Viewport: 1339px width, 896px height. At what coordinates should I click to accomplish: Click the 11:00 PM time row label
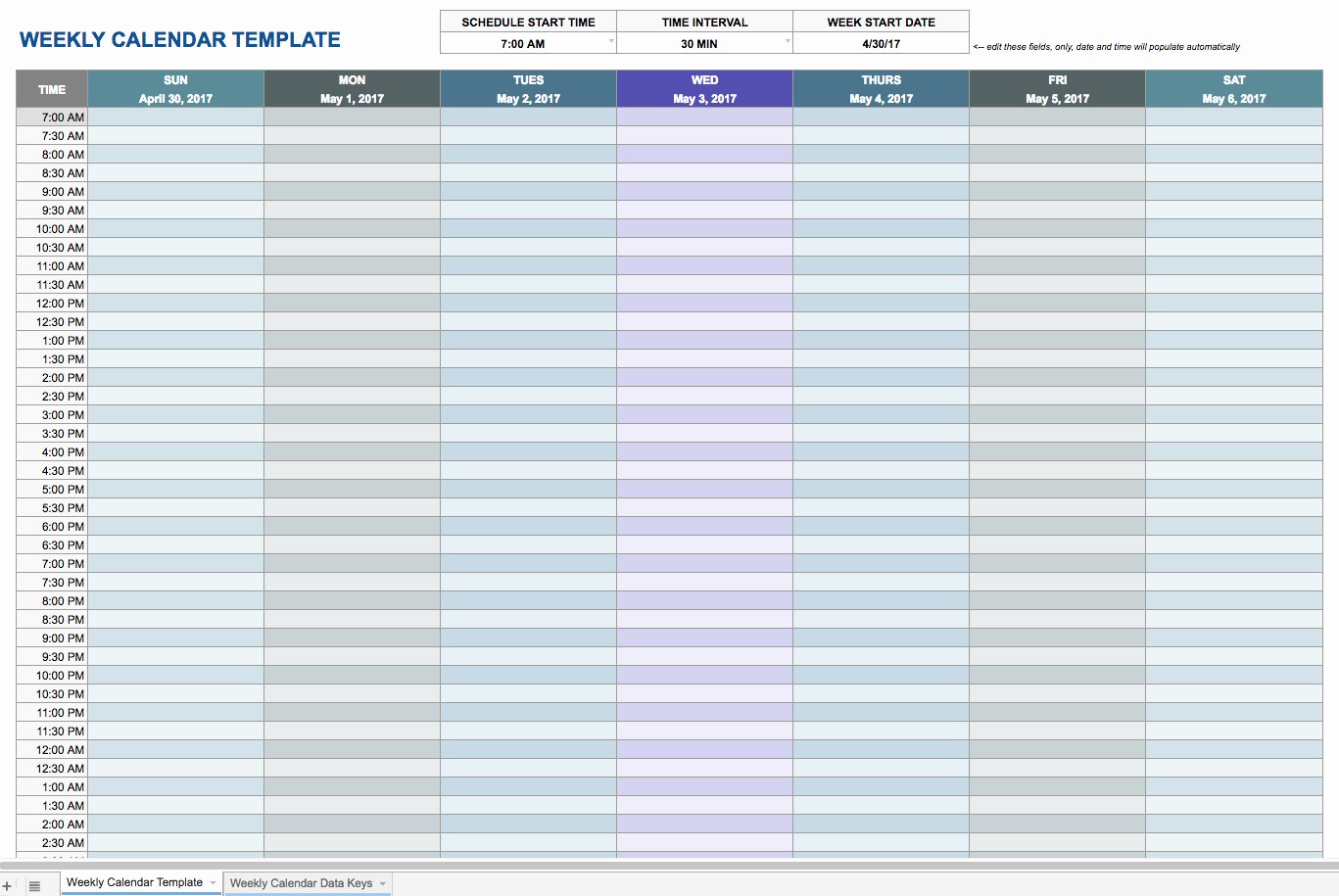52,713
